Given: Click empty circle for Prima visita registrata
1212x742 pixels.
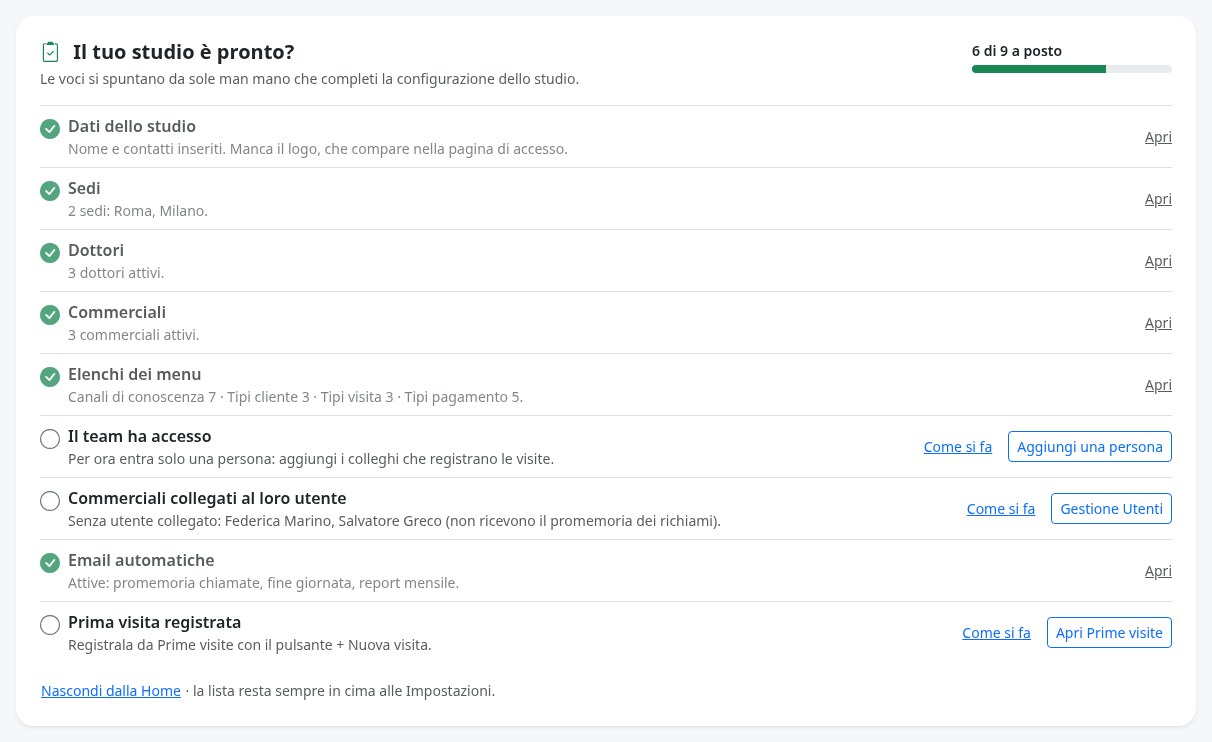Looking at the screenshot, I should (50, 625).
